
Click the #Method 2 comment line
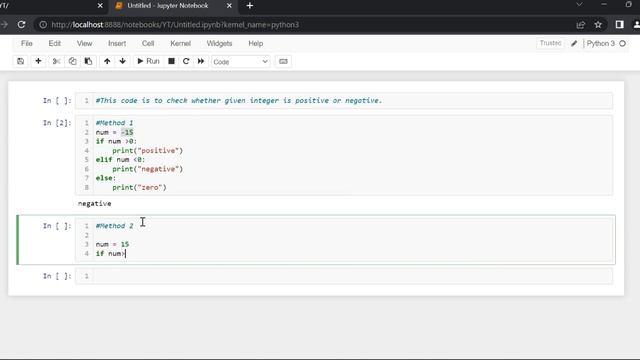click(x=114, y=226)
